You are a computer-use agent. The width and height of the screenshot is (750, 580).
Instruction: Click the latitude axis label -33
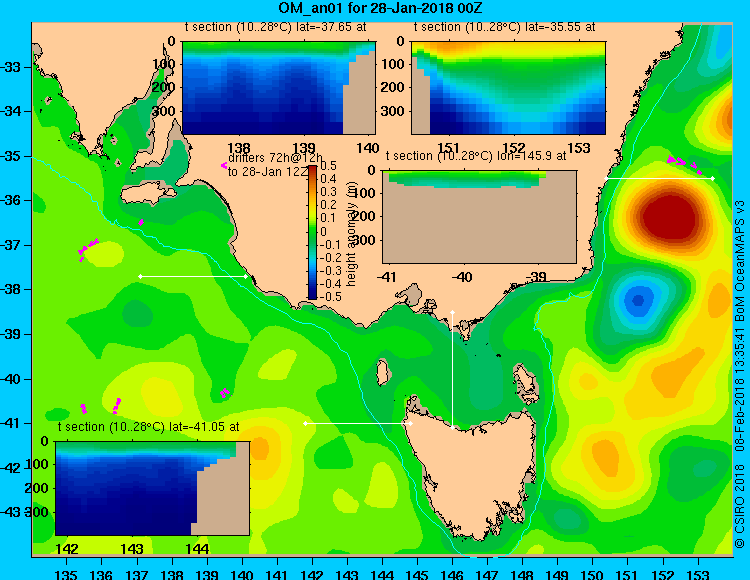[11, 67]
